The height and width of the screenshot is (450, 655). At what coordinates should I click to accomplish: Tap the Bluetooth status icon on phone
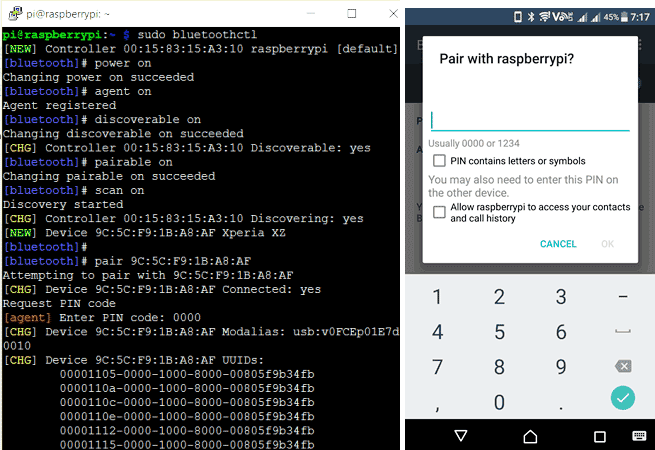click(531, 17)
